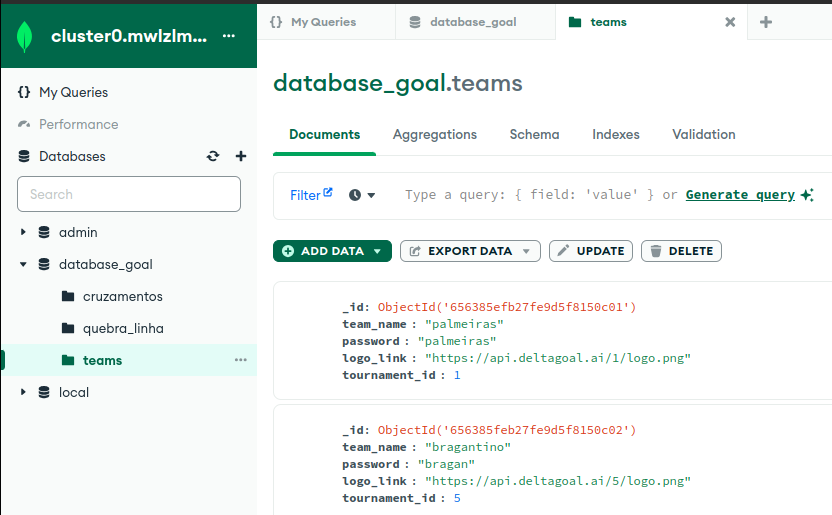Create a new database with plus icon

pyautogui.click(x=240, y=156)
